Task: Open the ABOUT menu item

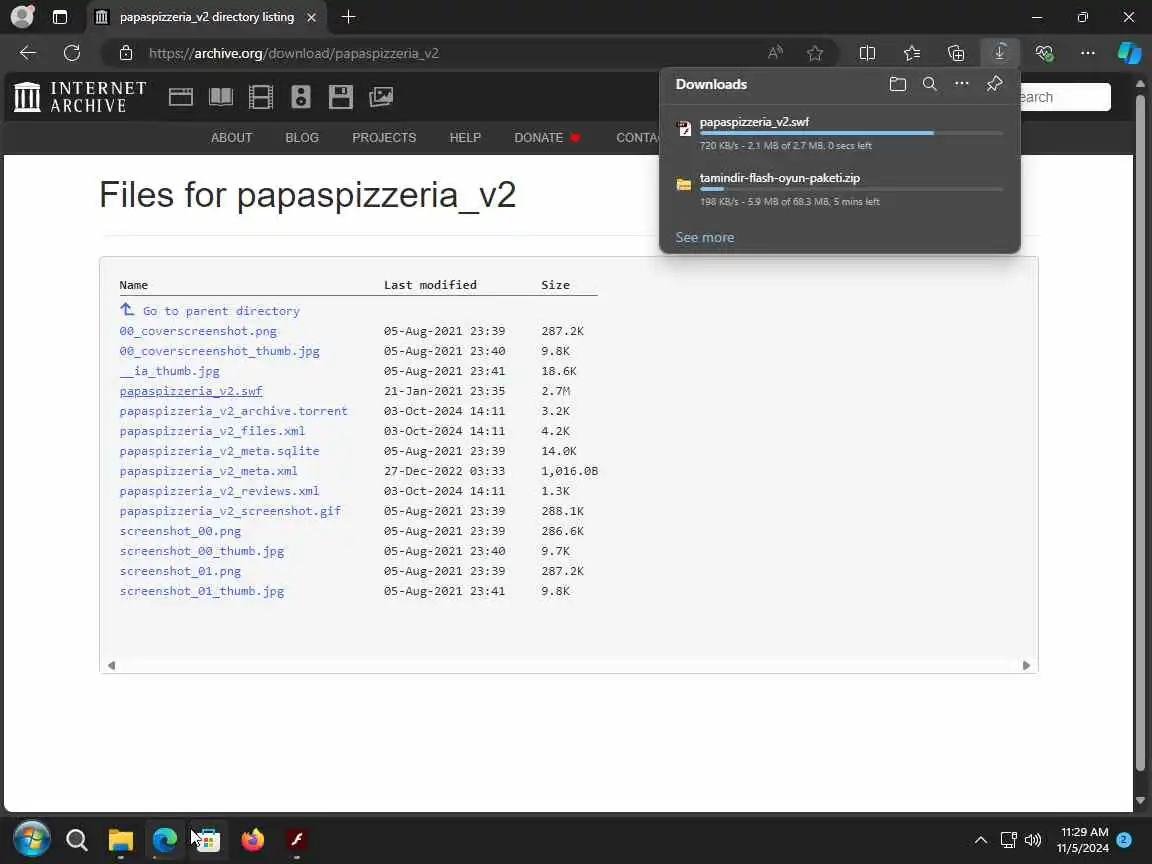Action: (x=231, y=137)
